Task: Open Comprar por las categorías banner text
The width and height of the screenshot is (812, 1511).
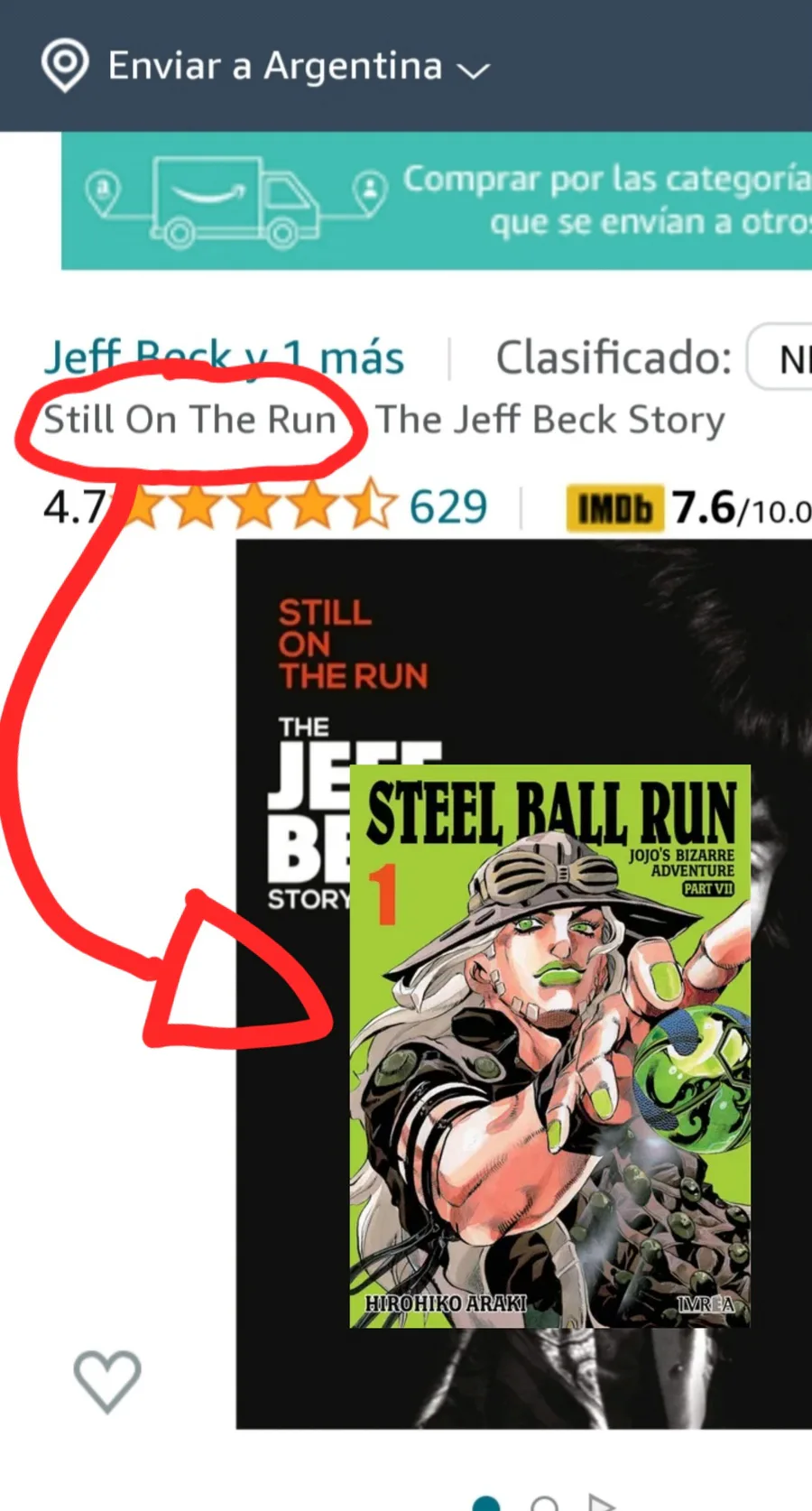Action: (606, 200)
